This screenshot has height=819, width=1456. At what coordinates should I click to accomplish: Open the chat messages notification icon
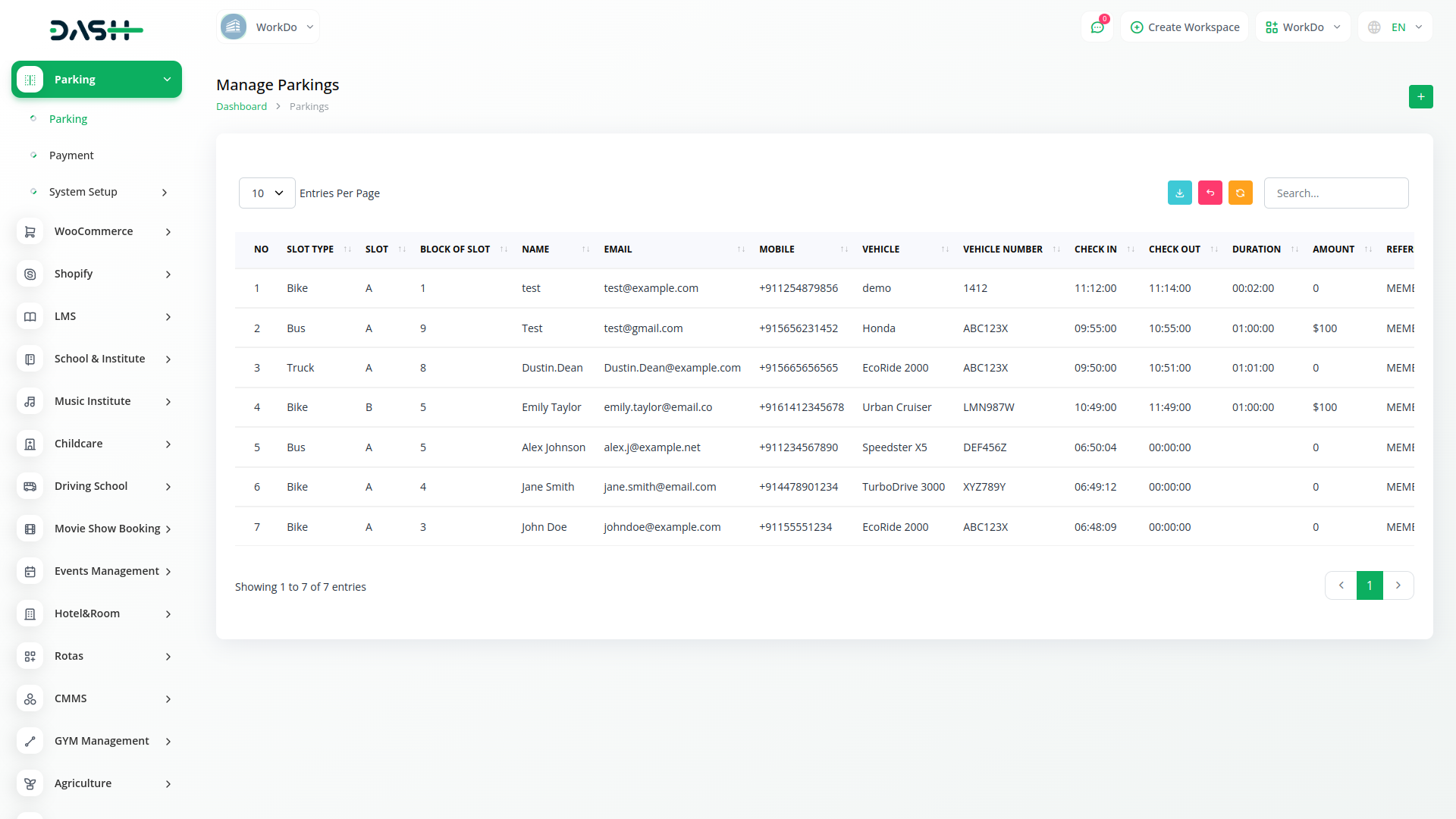point(1097,27)
